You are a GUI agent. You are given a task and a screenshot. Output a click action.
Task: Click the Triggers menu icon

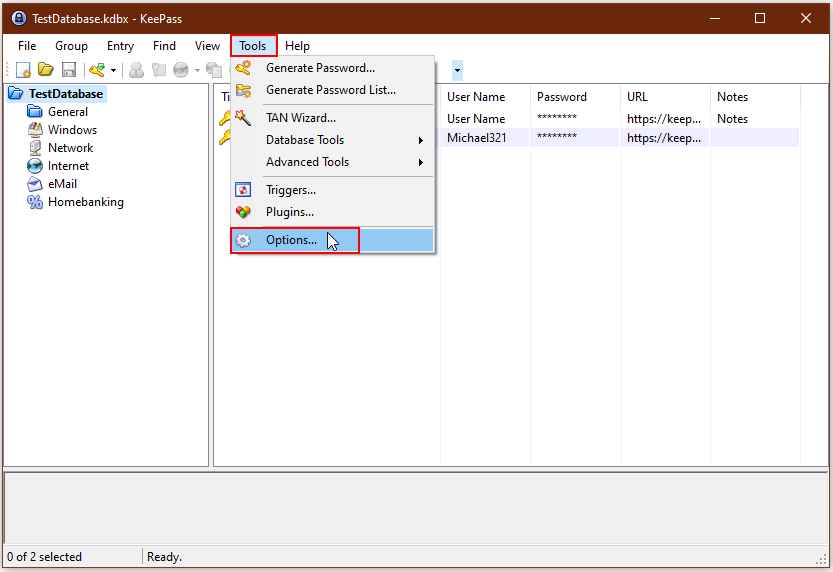tap(243, 190)
